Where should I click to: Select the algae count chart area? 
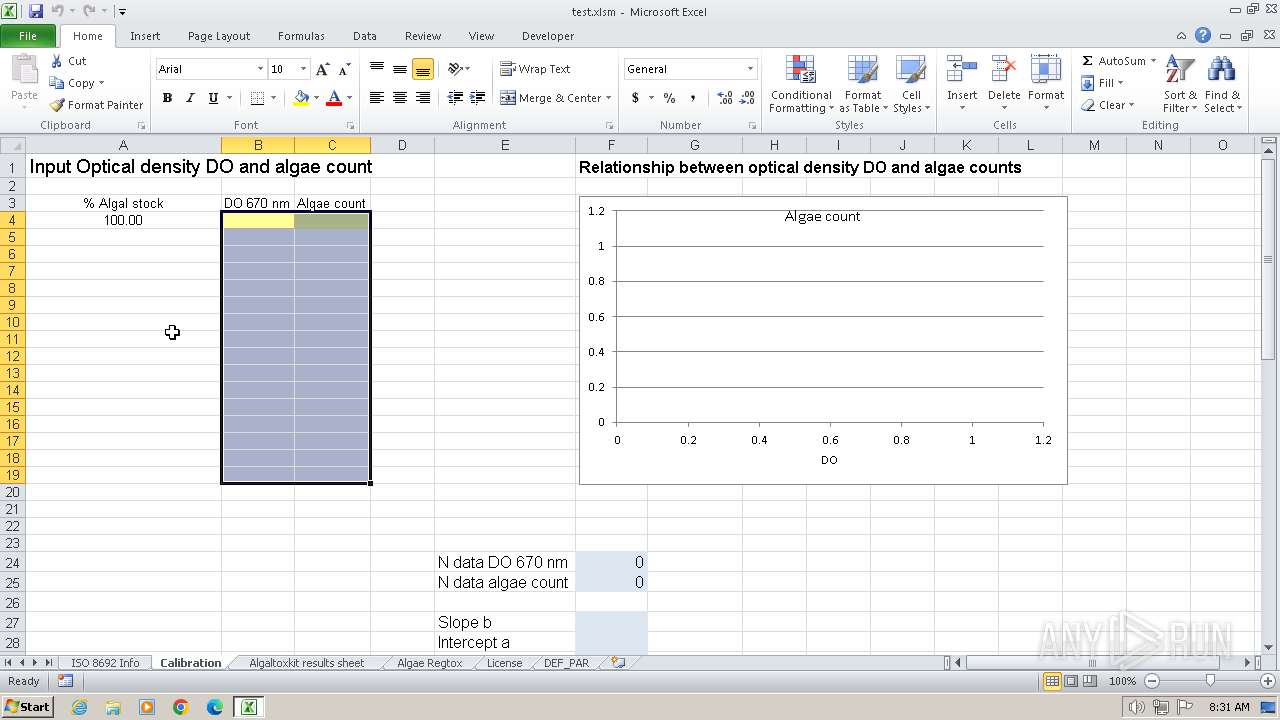tap(823, 340)
